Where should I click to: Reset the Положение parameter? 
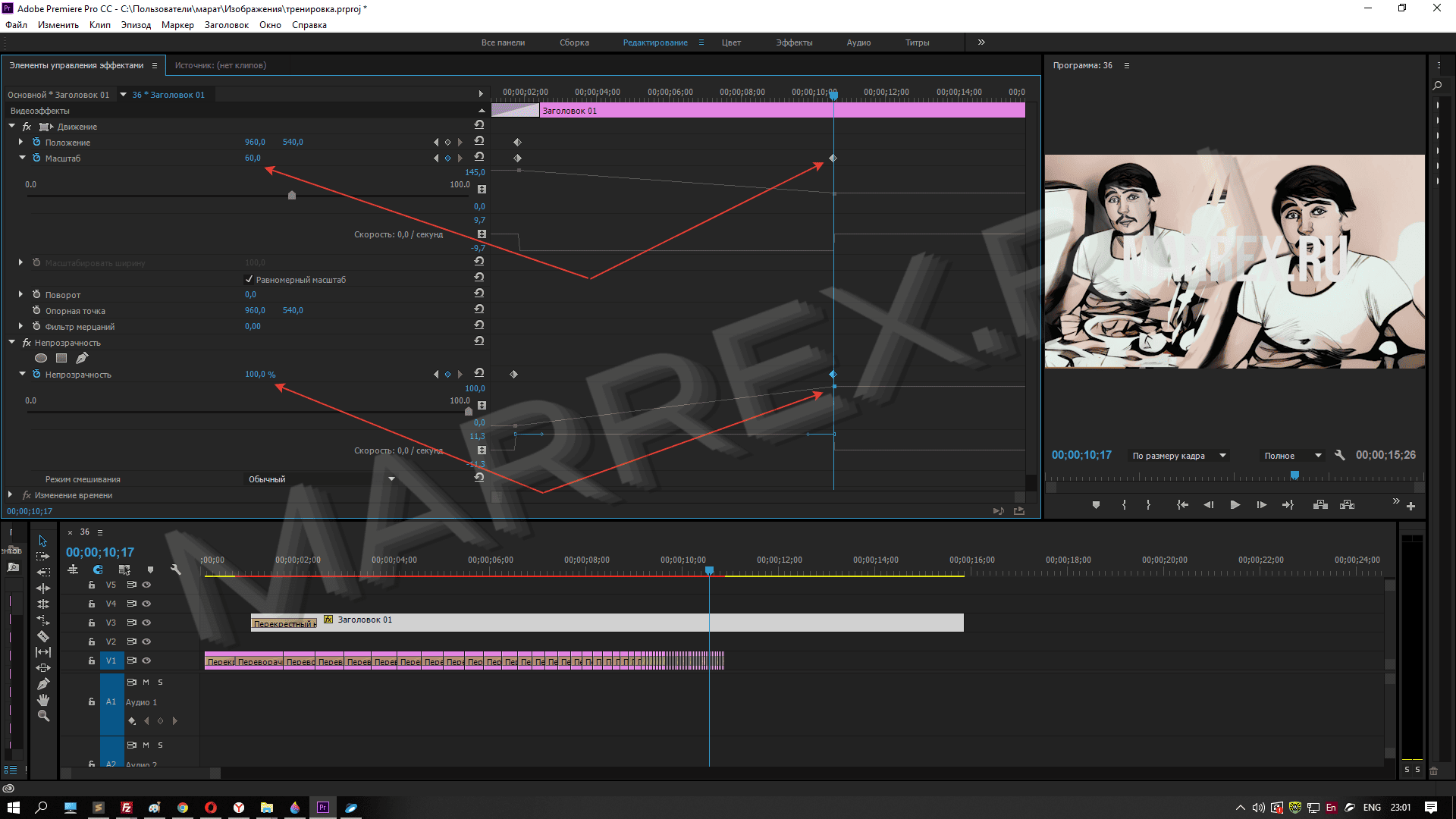coord(479,141)
